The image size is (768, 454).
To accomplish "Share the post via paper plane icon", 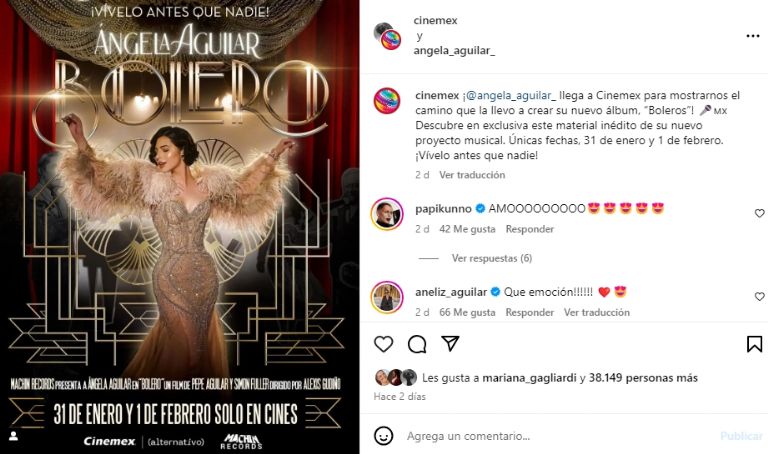I will pos(450,343).
